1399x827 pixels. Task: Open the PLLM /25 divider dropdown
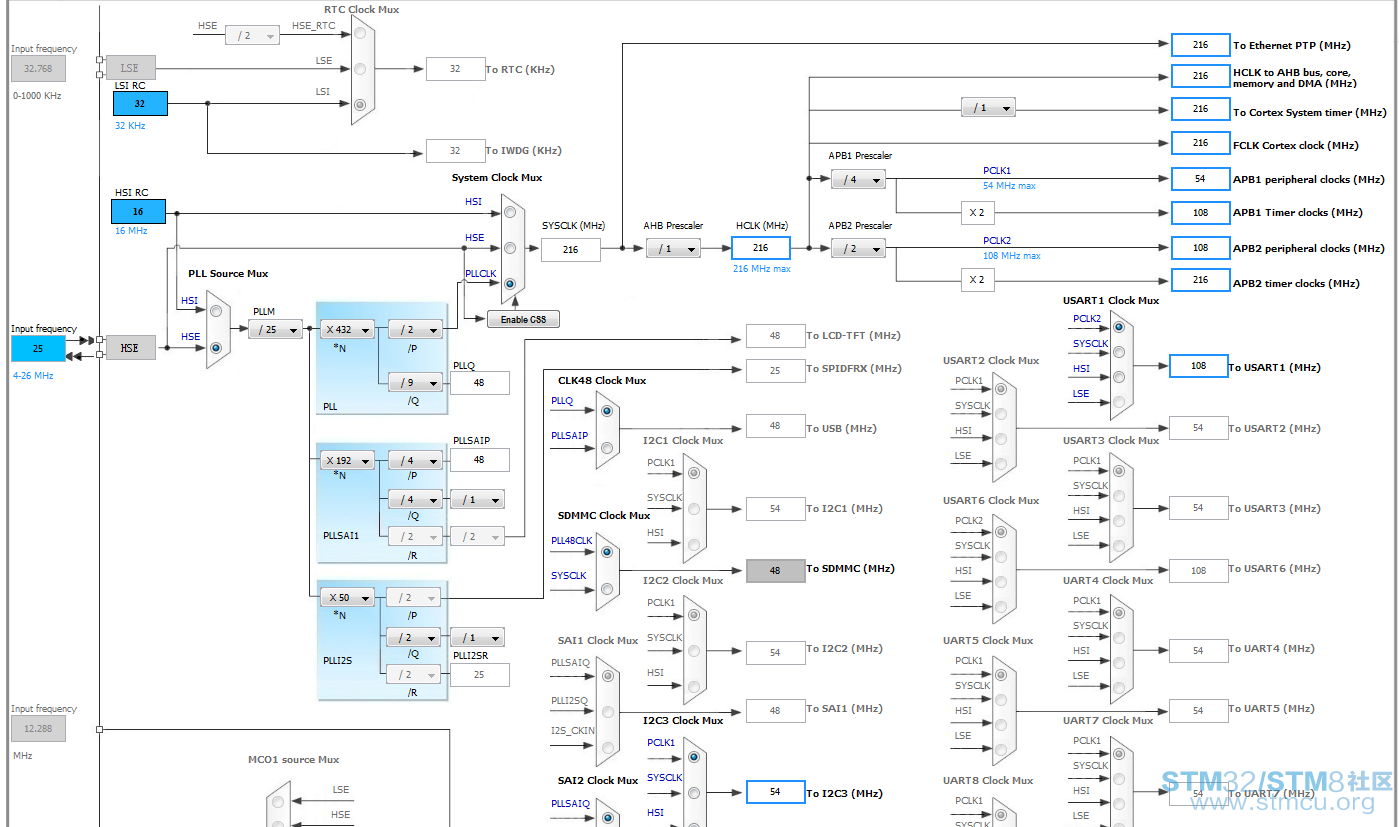[275, 329]
